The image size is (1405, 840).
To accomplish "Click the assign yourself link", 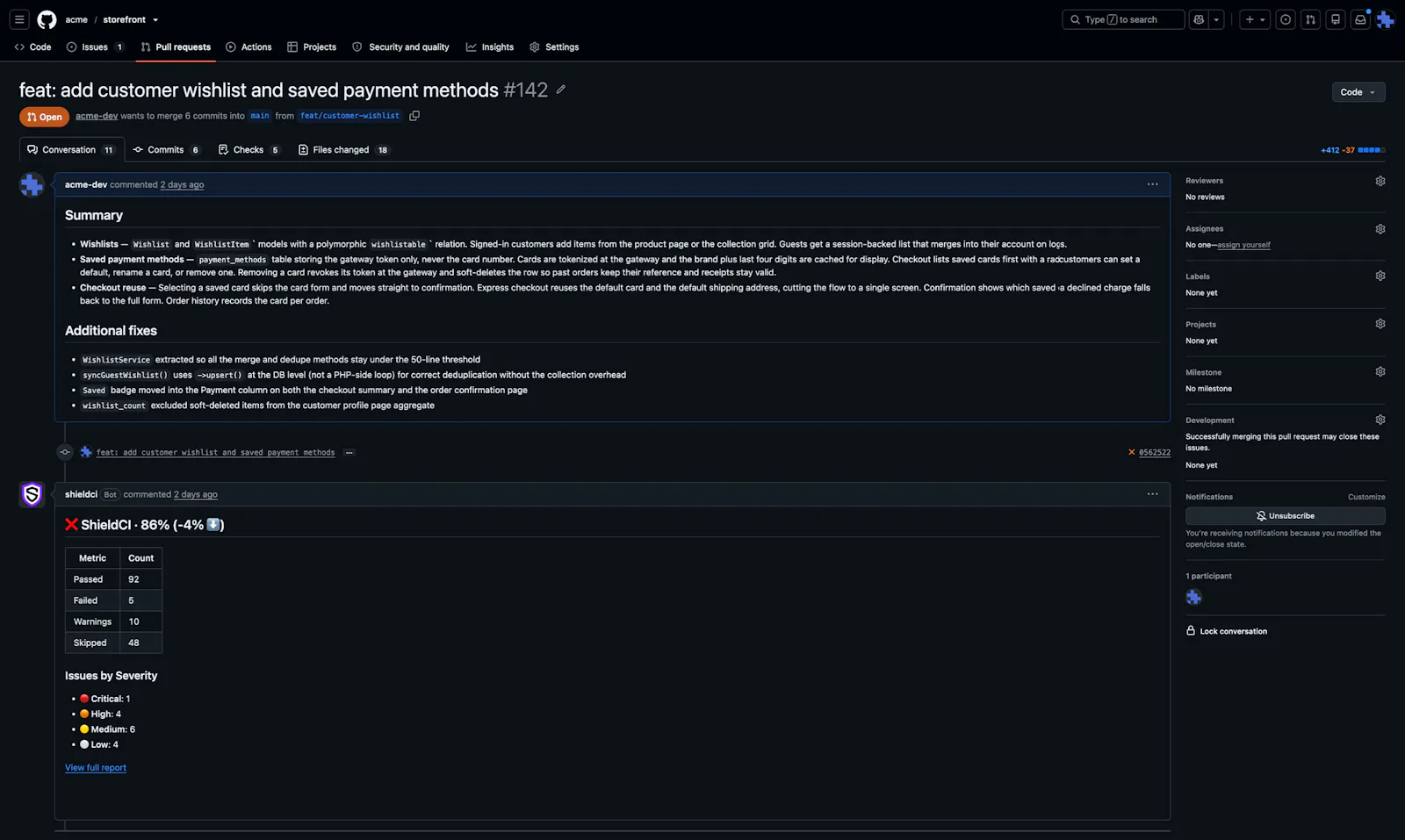I will click(1243, 245).
